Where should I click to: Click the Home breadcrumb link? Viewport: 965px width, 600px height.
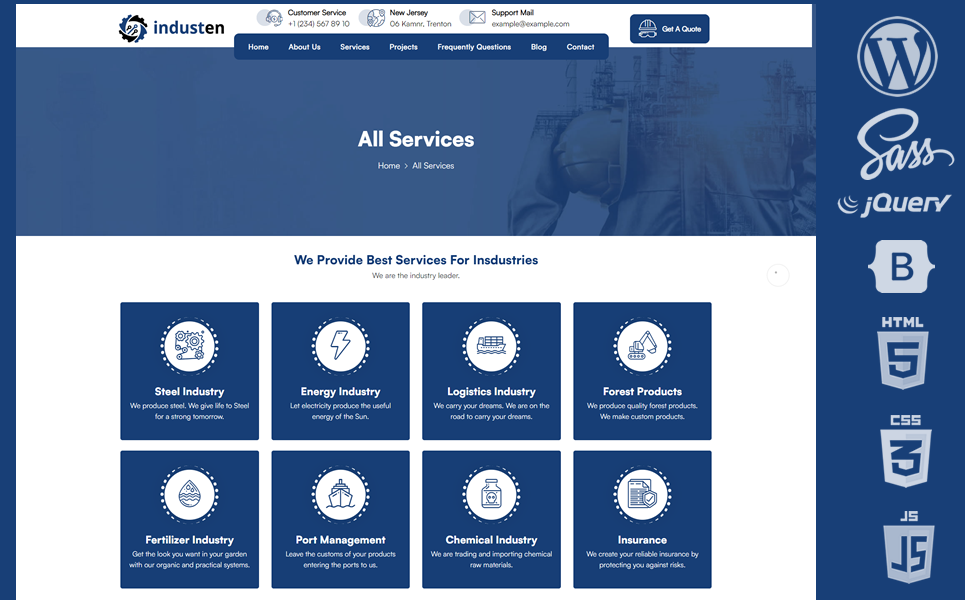click(x=389, y=166)
